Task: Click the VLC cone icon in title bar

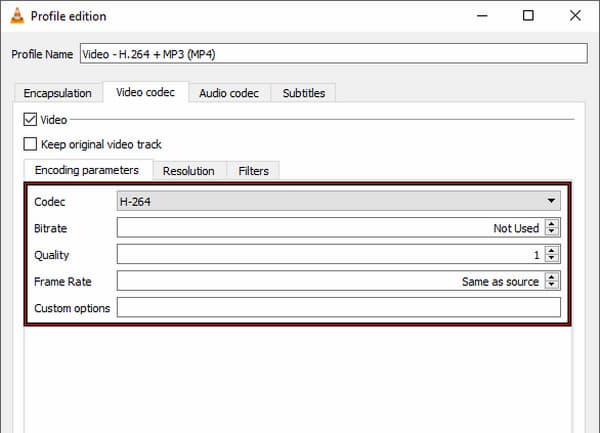Action: 17,16
